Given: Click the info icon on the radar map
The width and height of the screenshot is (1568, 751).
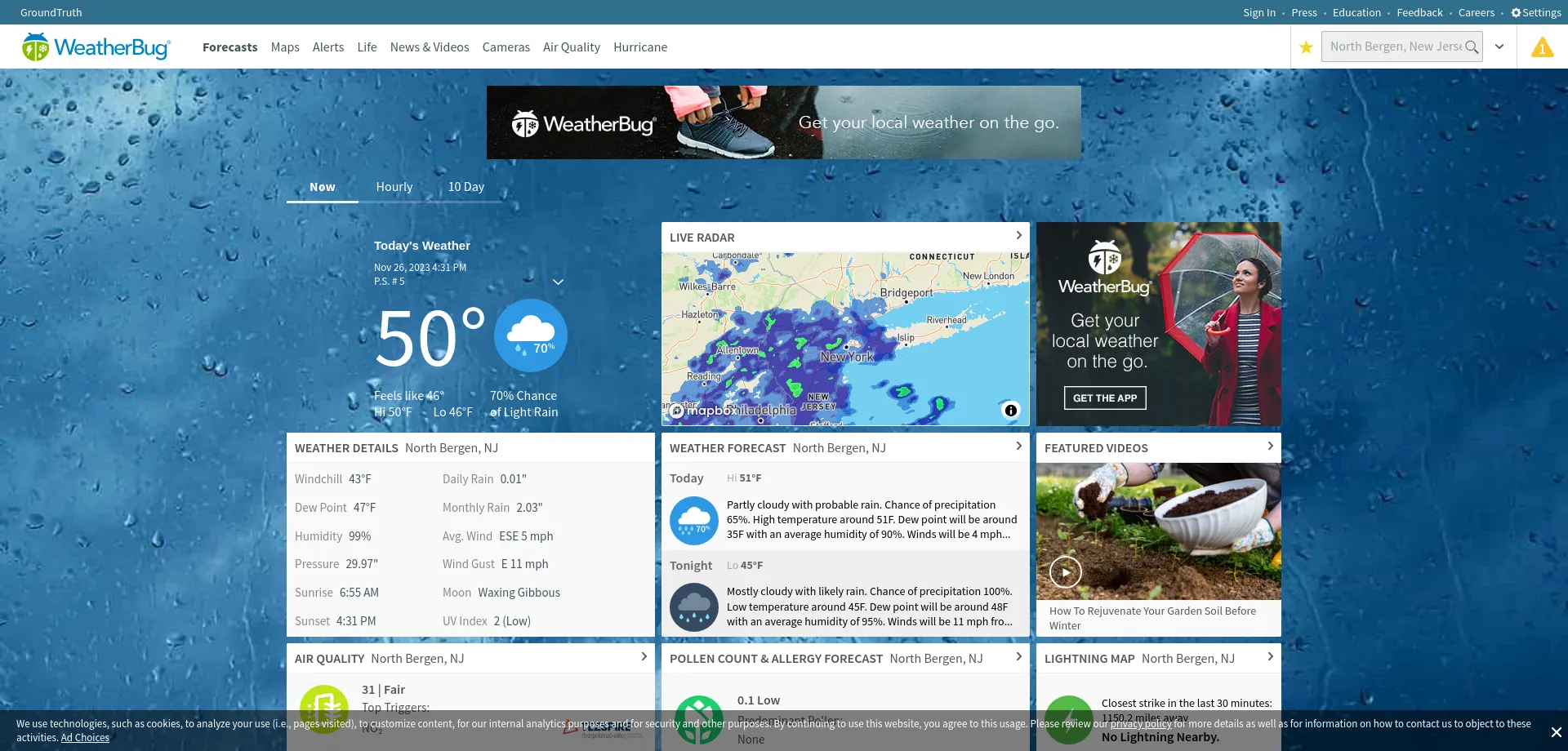Looking at the screenshot, I should click(1010, 411).
